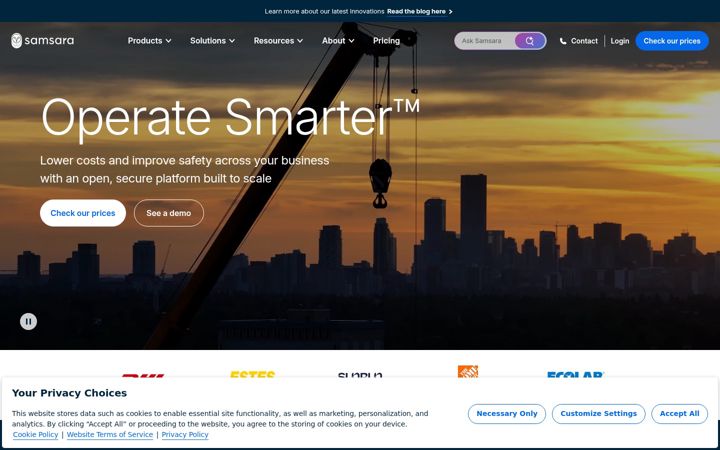The image size is (720, 450).
Task: Click the See a demo button
Action: pyautogui.click(x=169, y=213)
